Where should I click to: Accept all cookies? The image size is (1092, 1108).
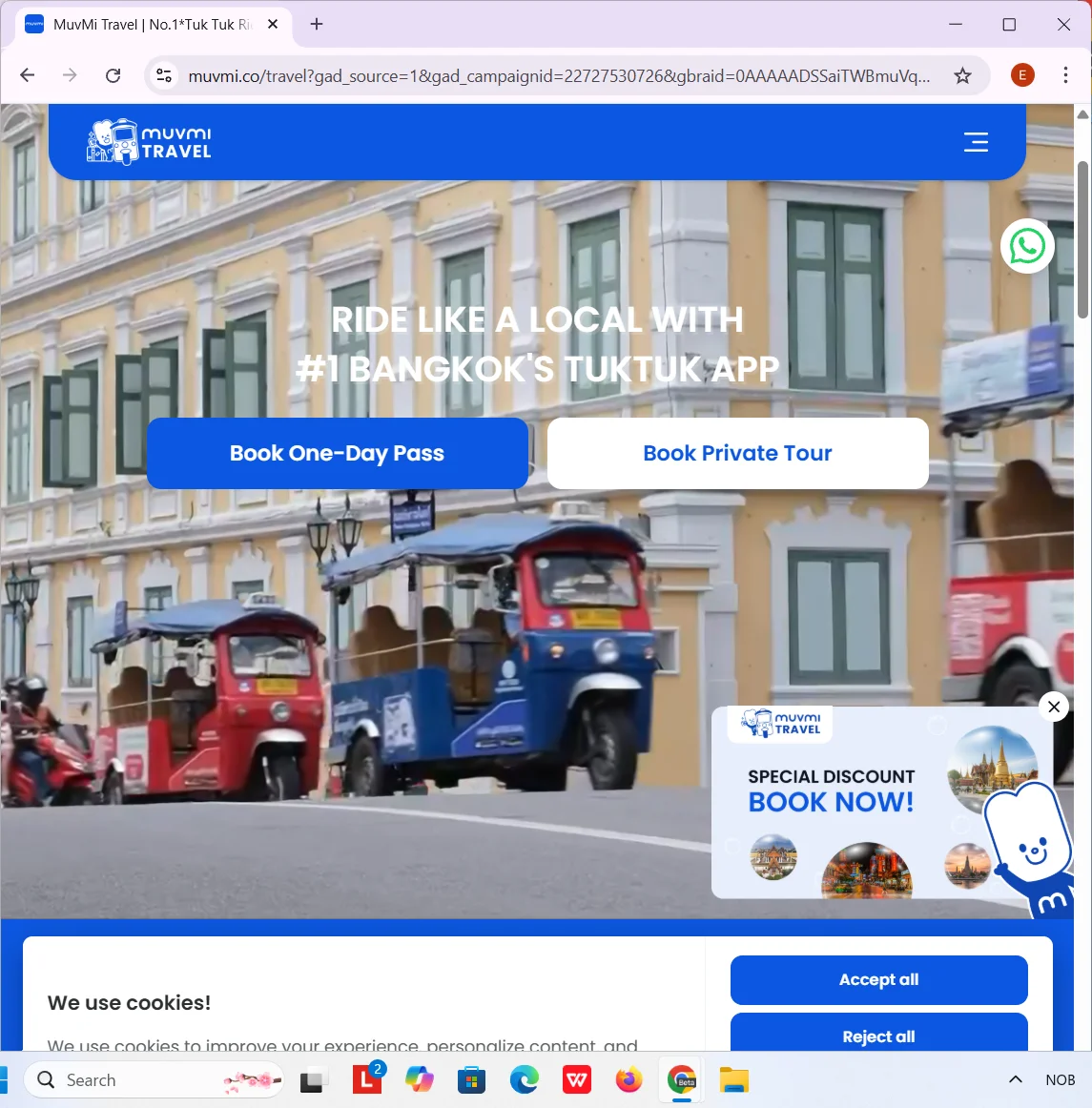coord(878,979)
